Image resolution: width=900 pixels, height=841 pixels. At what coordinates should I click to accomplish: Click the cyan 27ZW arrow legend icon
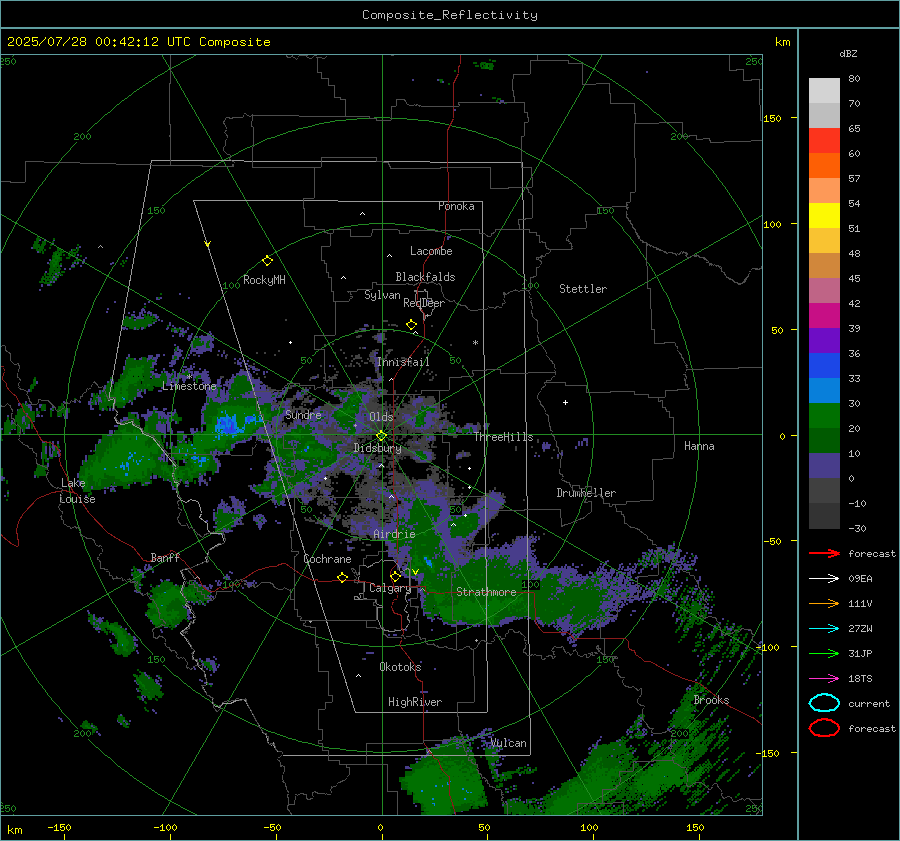[x=824, y=629]
